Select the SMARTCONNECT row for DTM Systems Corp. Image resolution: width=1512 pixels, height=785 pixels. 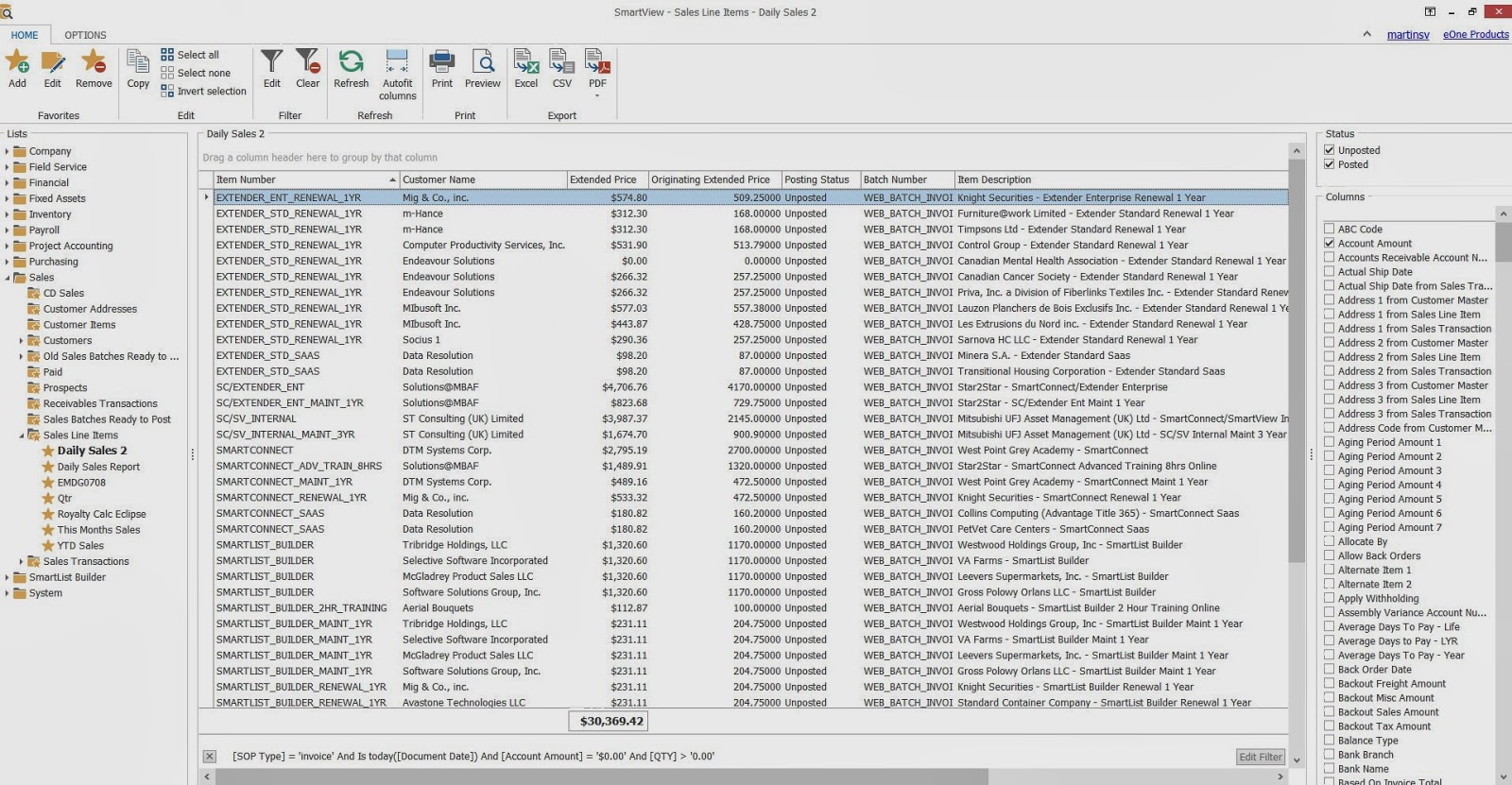(750, 451)
